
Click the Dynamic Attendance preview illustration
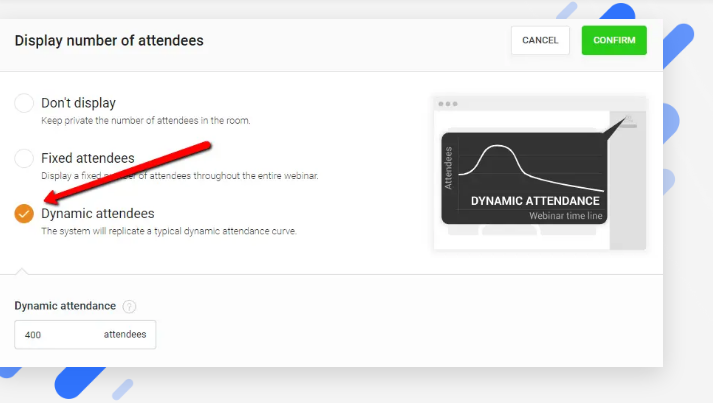point(540,173)
